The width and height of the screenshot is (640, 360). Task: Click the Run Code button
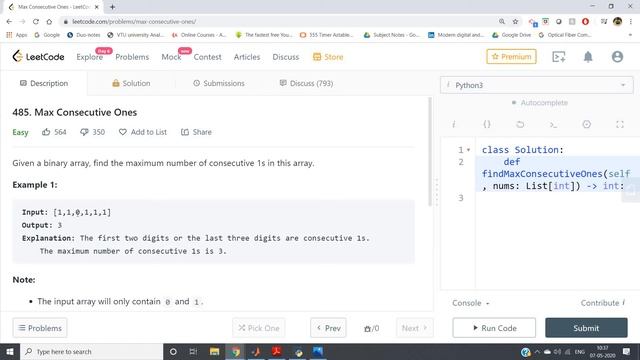[x=494, y=328]
